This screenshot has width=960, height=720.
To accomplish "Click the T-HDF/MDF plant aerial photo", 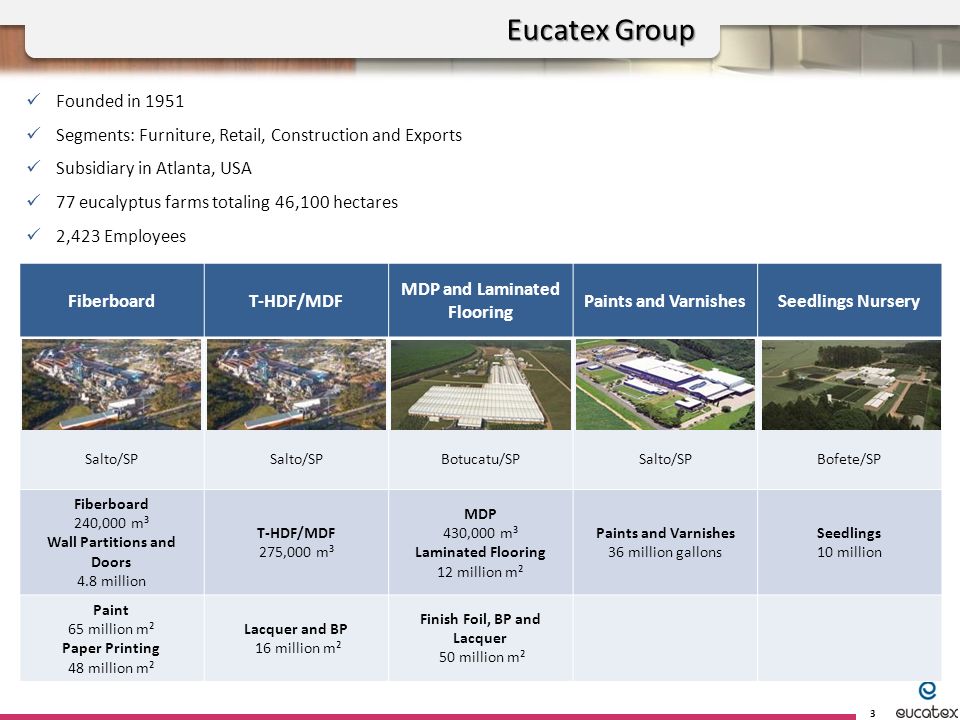I will (x=296, y=384).
